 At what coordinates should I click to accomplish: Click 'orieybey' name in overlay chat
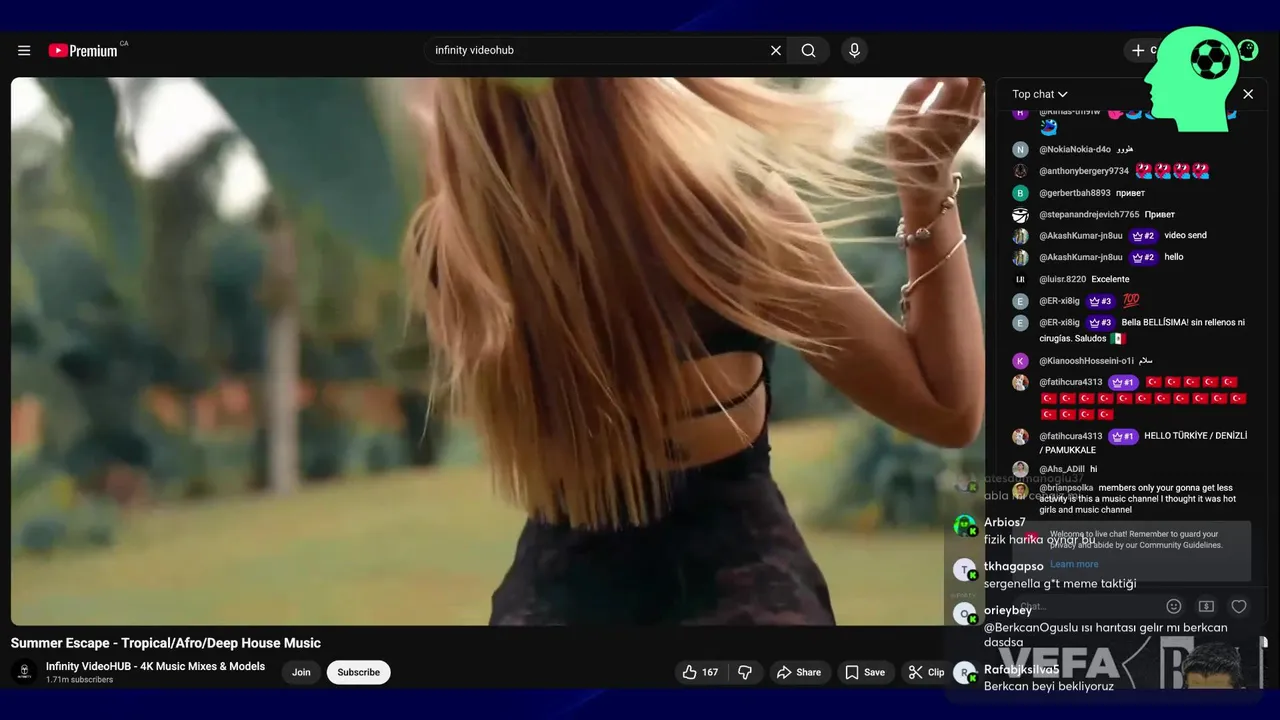(x=1008, y=610)
